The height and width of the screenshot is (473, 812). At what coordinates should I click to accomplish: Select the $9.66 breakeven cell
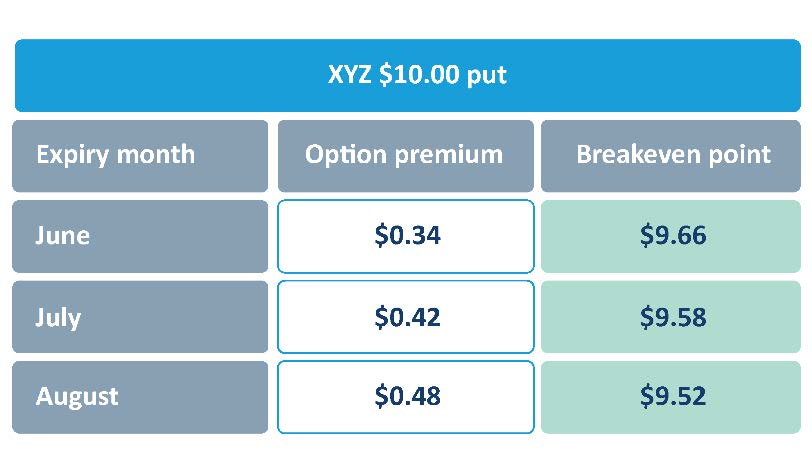[x=673, y=236]
